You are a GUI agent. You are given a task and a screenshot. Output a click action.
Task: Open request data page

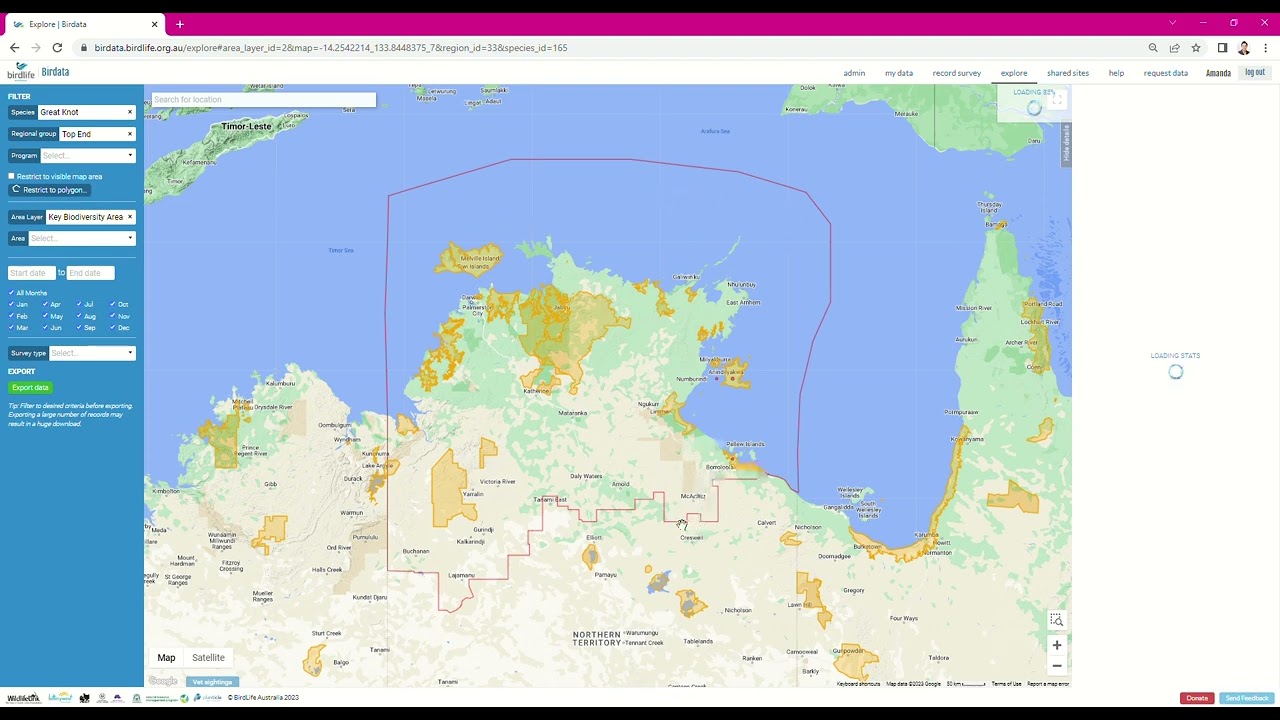[x=1166, y=73]
